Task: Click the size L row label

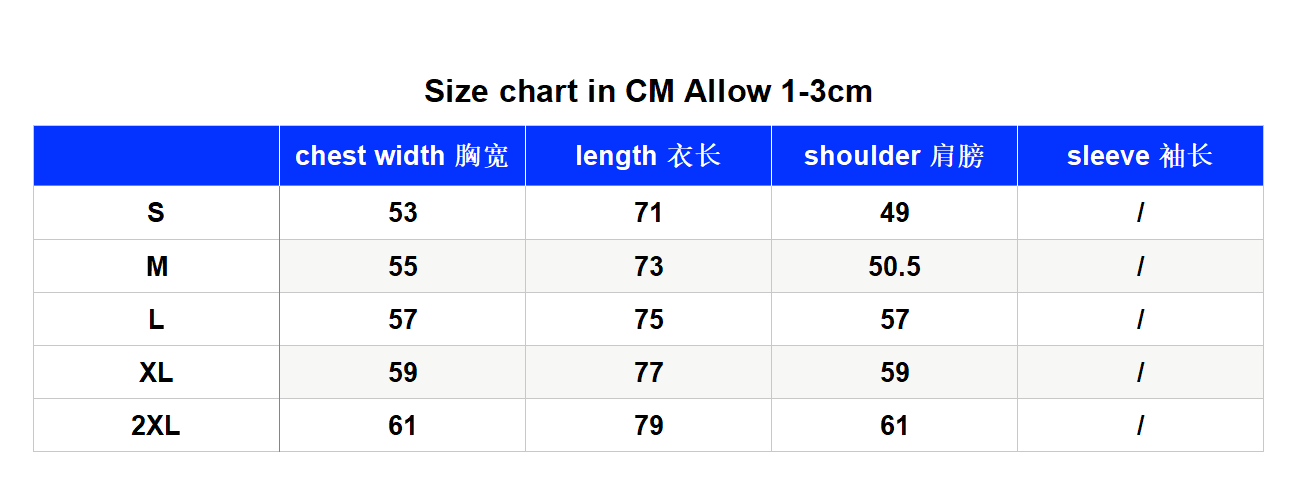Action: [x=156, y=319]
